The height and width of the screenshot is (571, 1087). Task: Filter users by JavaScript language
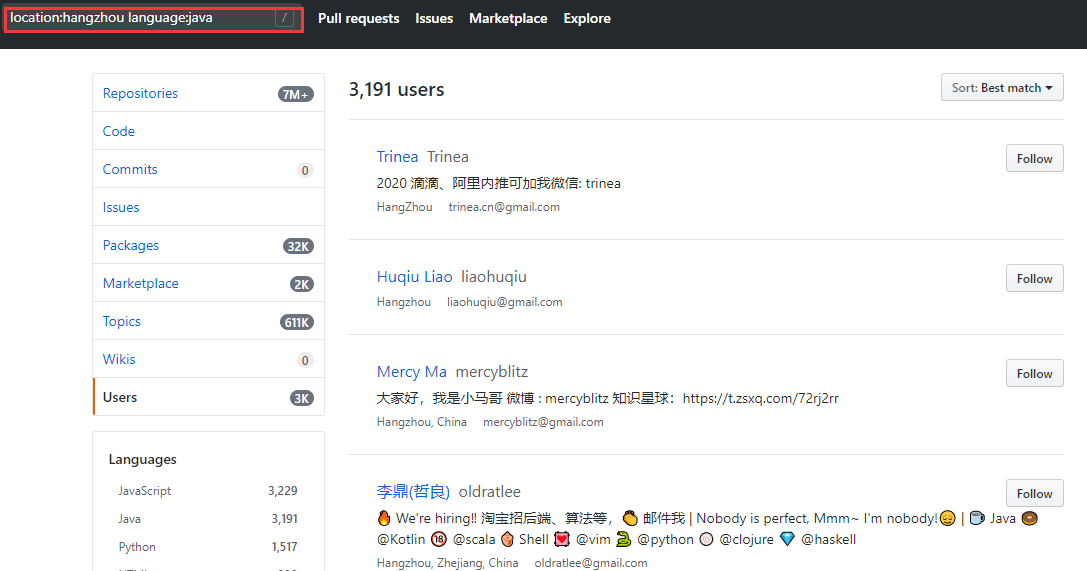coord(207,491)
